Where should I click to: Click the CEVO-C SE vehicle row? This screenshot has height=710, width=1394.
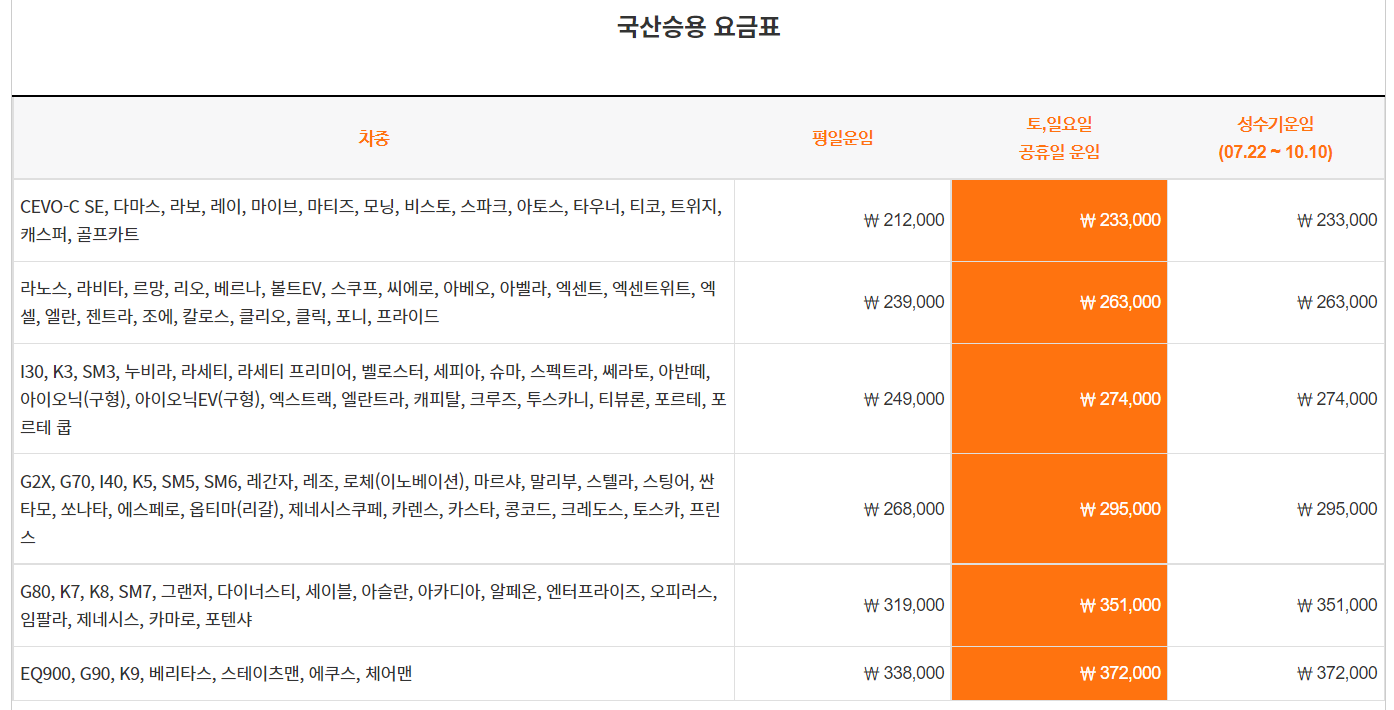pyautogui.click(x=370, y=220)
